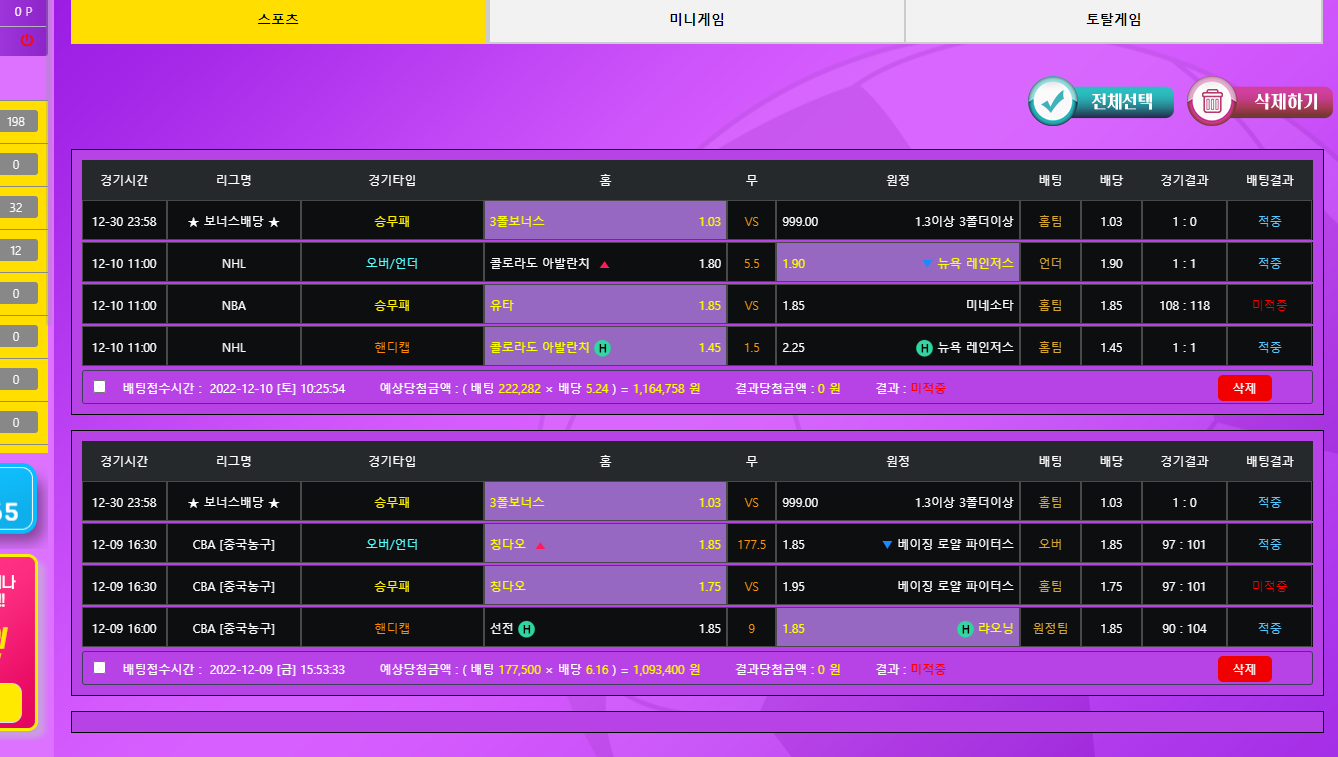Click red up arrow next to 칭다오

click(540, 546)
